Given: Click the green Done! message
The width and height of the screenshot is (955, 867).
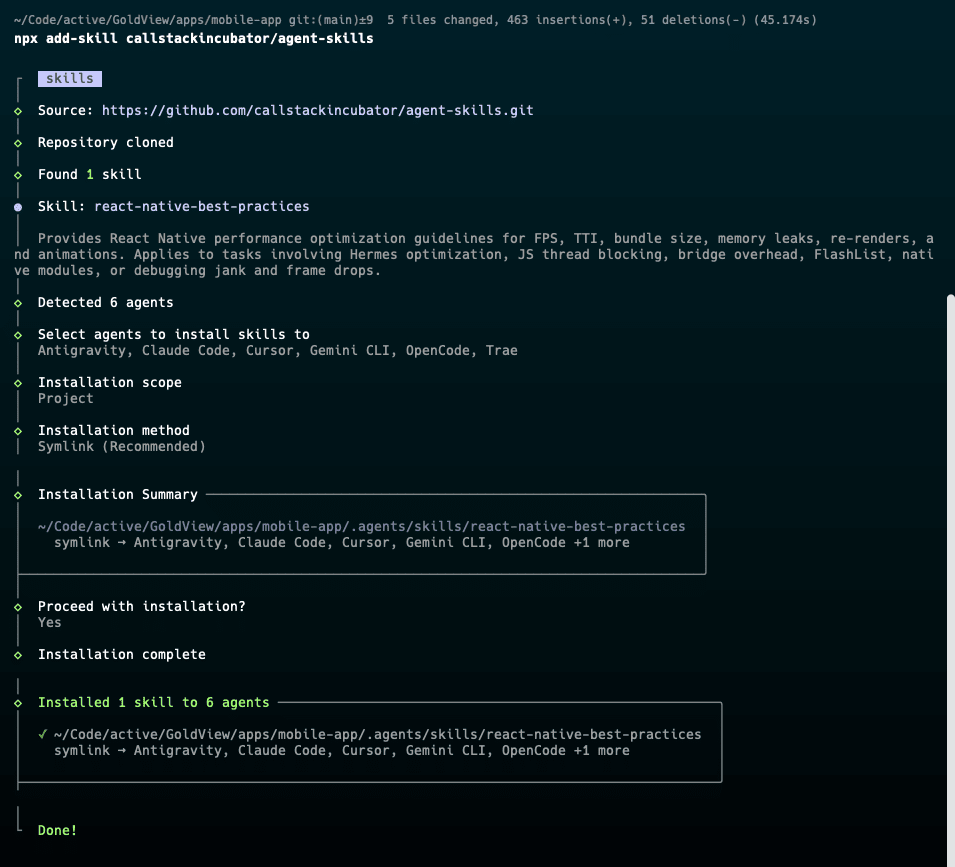Looking at the screenshot, I should pyautogui.click(x=57, y=831).
